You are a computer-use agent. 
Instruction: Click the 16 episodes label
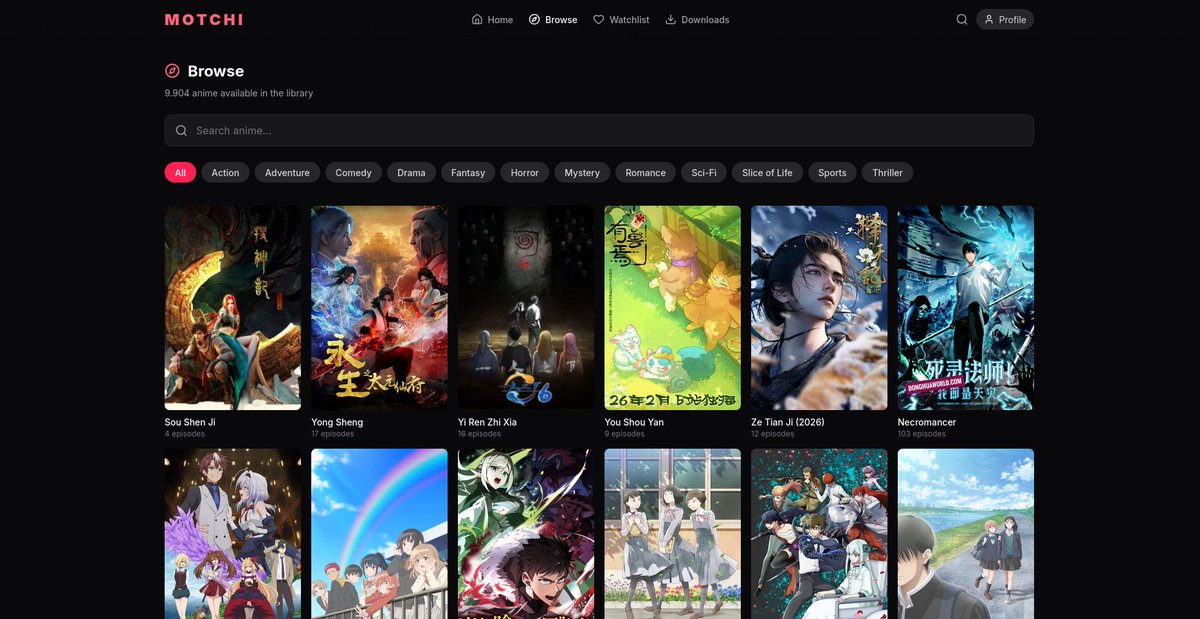(480, 434)
